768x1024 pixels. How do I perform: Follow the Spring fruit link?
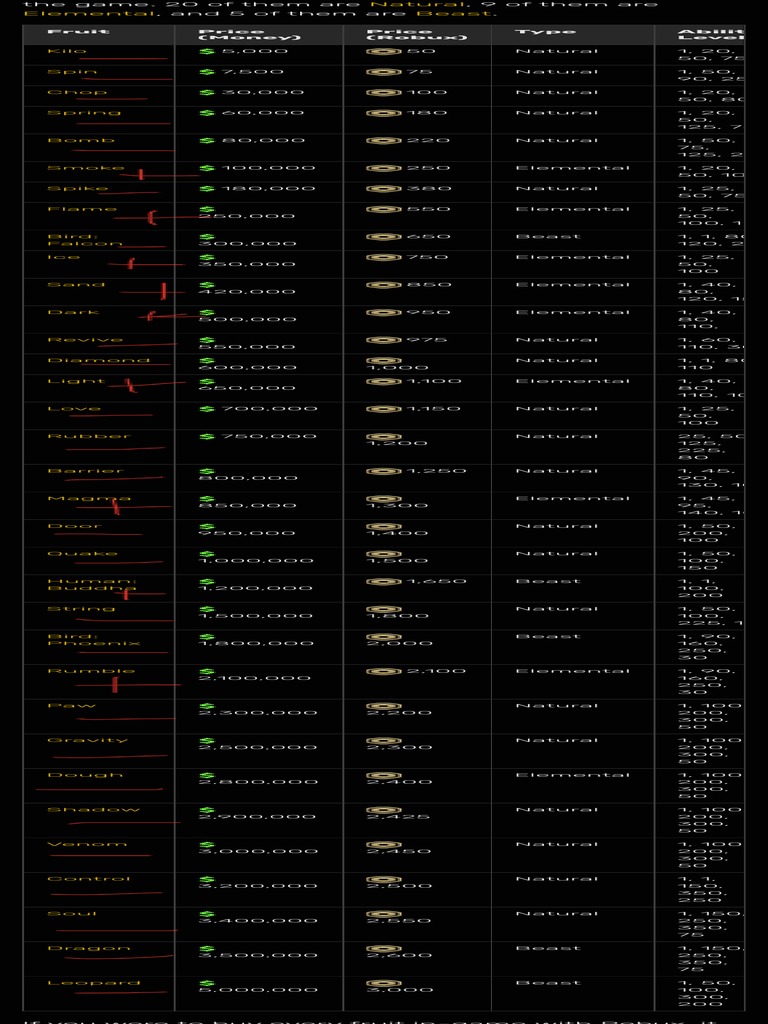pyautogui.click(x=84, y=113)
